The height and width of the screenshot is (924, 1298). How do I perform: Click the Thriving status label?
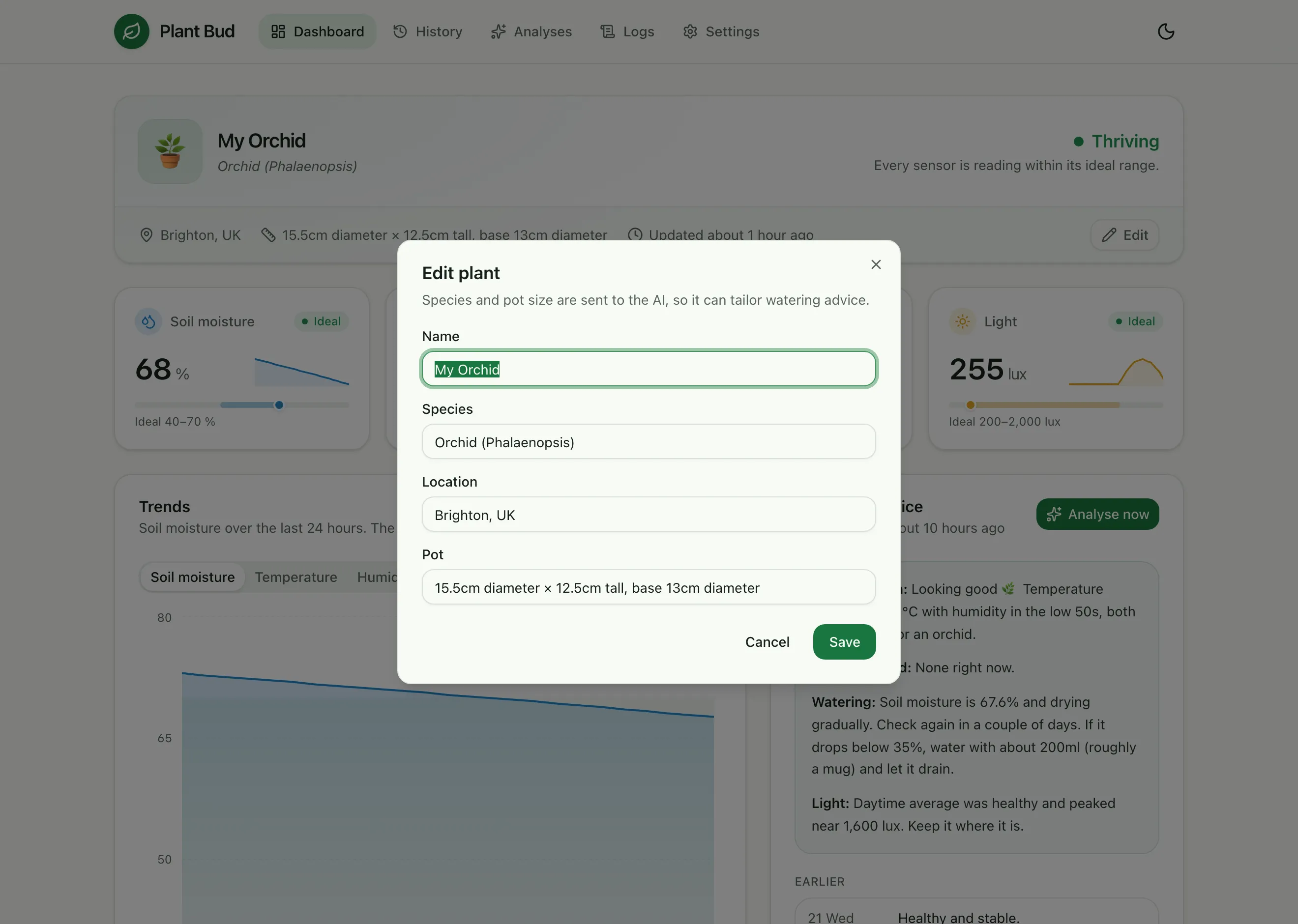pyautogui.click(x=1117, y=141)
